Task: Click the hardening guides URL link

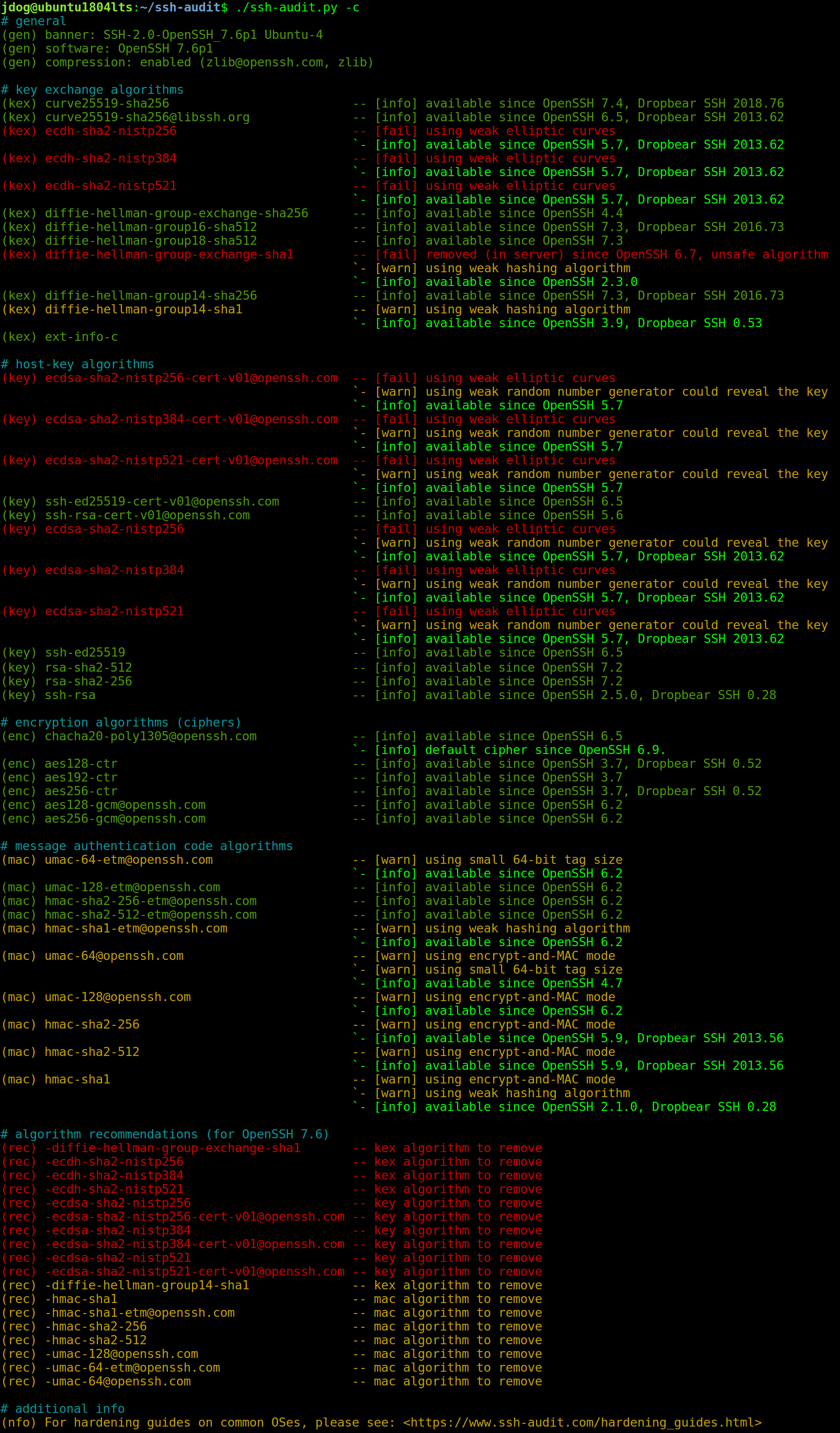Action: pyautogui.click(x=582, y=1423)
